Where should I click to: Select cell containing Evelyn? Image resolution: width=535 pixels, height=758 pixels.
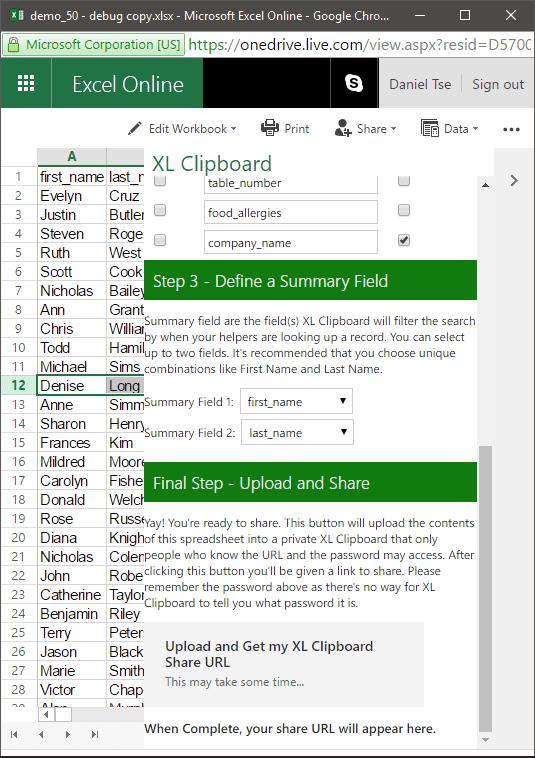pos(72,195)
